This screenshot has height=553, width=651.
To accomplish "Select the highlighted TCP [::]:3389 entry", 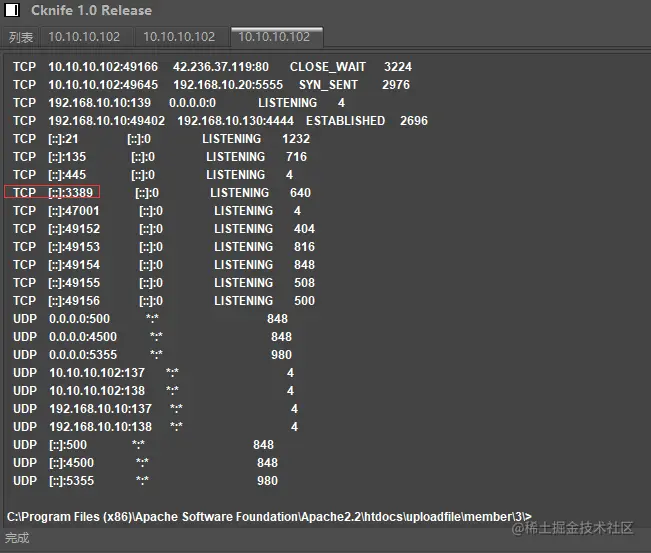I will [x=52, y=192].
